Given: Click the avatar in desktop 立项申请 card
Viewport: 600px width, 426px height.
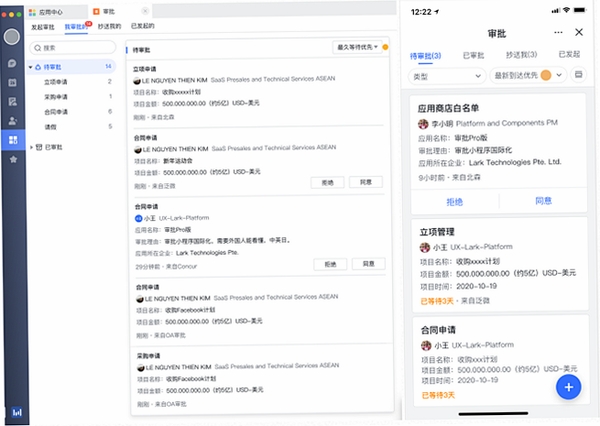Looking at the screenshot, I should 137,81.
